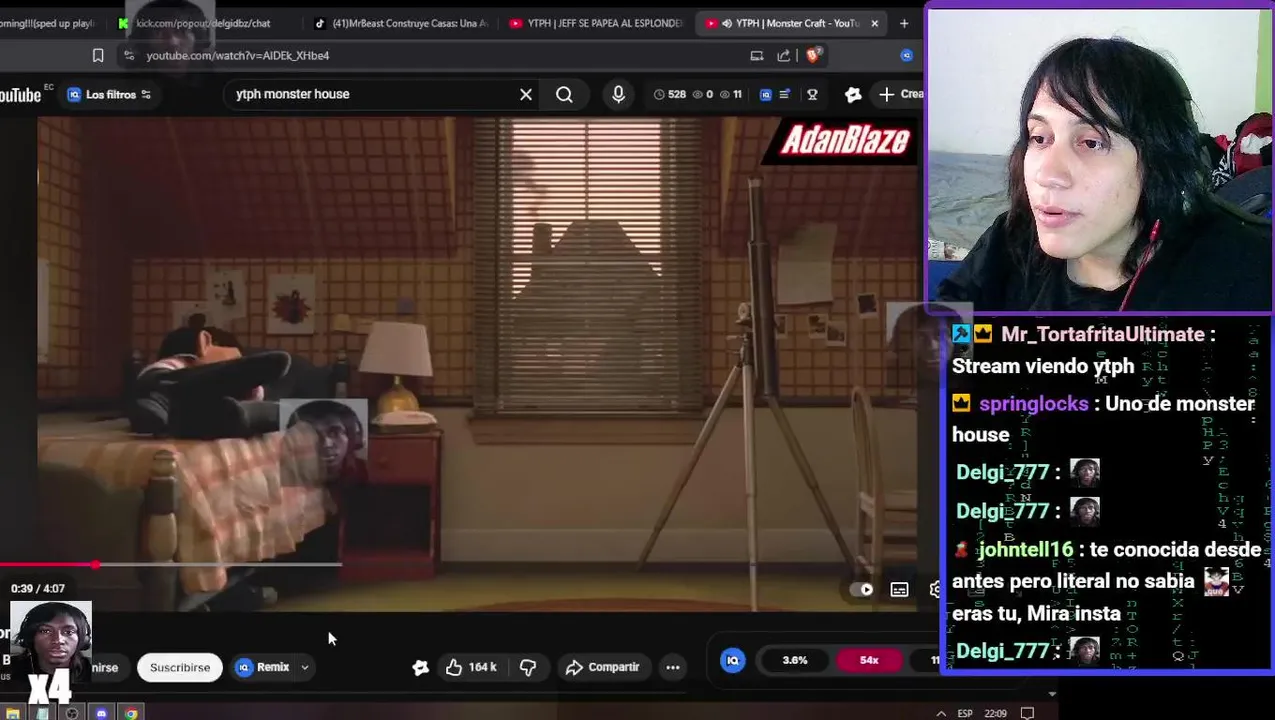
Task: Open site settings icon beside URL
Action: [x=129, y=56]
